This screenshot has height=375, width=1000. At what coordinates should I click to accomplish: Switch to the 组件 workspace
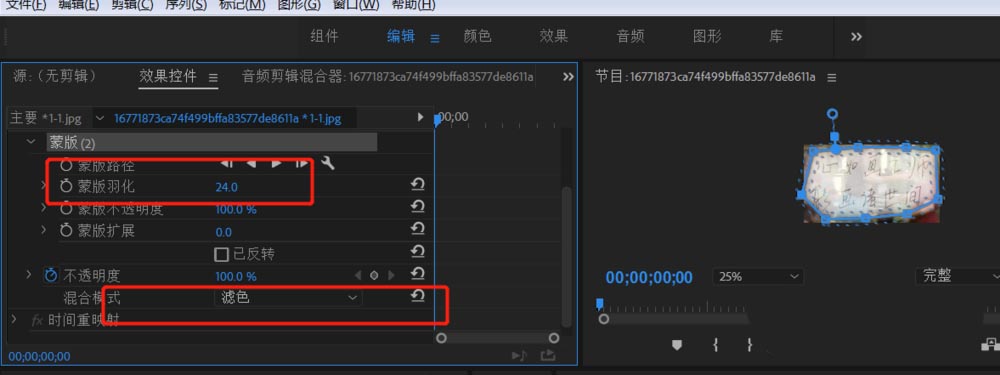click(x=324, y=37)
